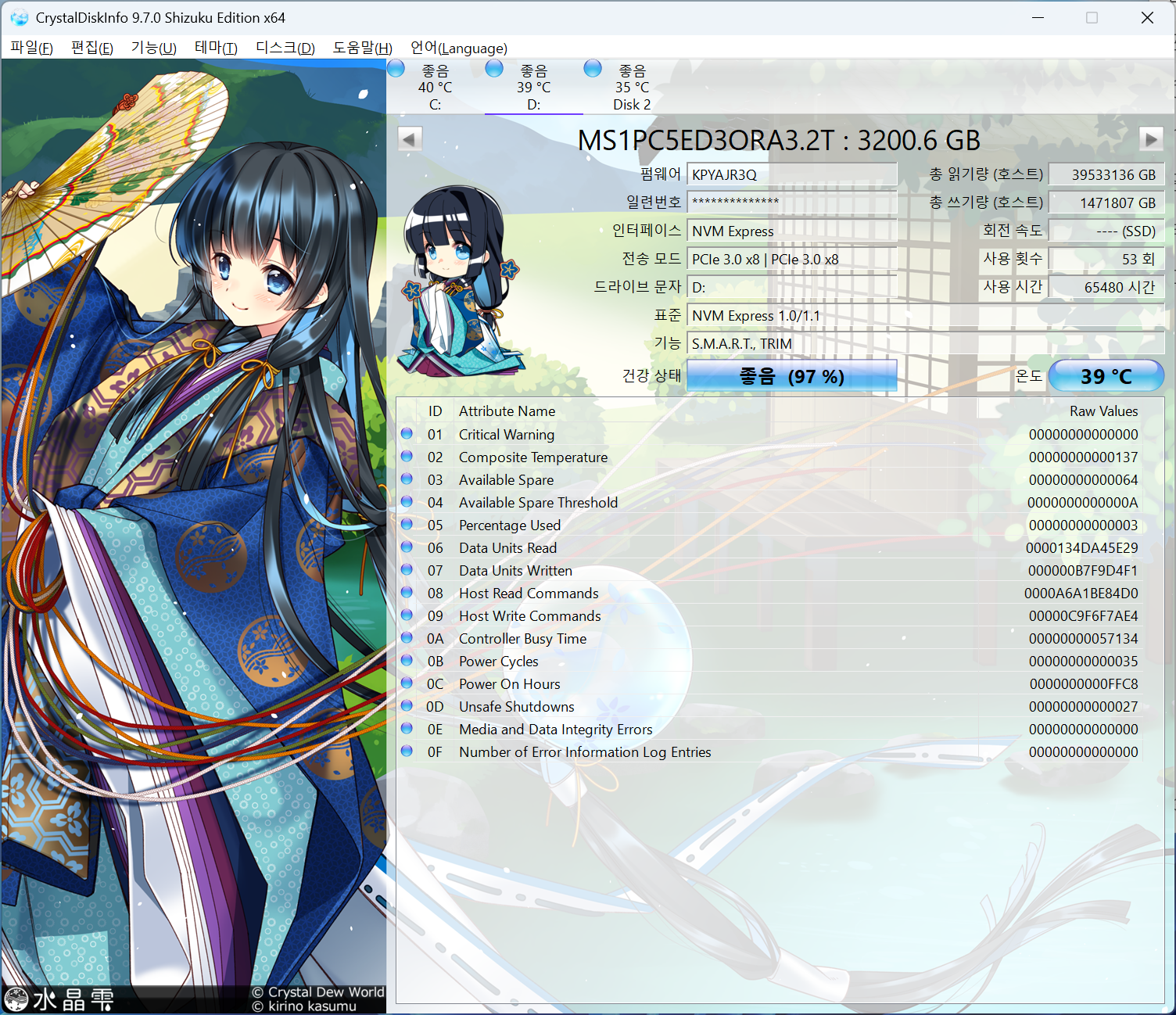Click total host writes 1471807 GB
1176x1015 pixels.
pyautogui.click(x=1106, y=203)
